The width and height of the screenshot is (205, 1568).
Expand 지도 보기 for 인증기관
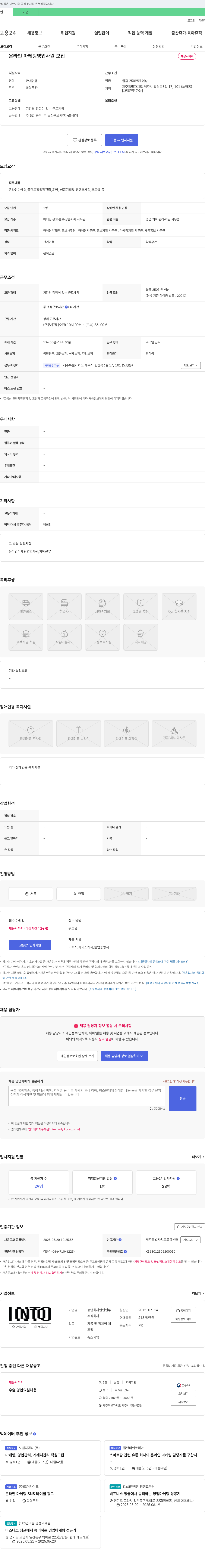(x=190, y=1240)
